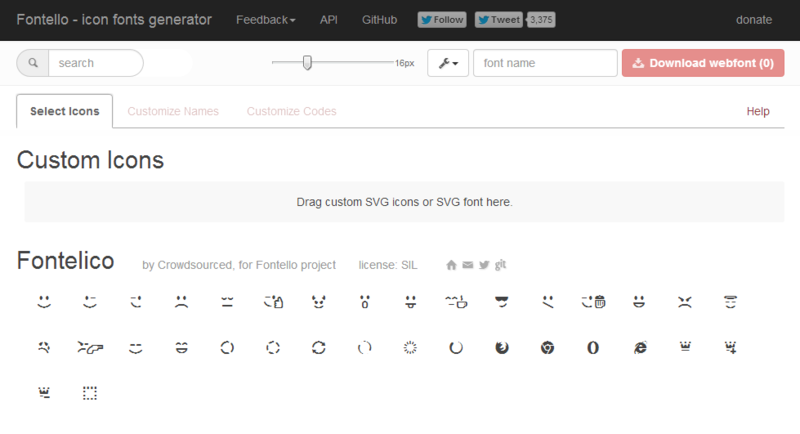Switch to the Select Icons tab
Screen dimensions: 800x434
coord(65,111)
